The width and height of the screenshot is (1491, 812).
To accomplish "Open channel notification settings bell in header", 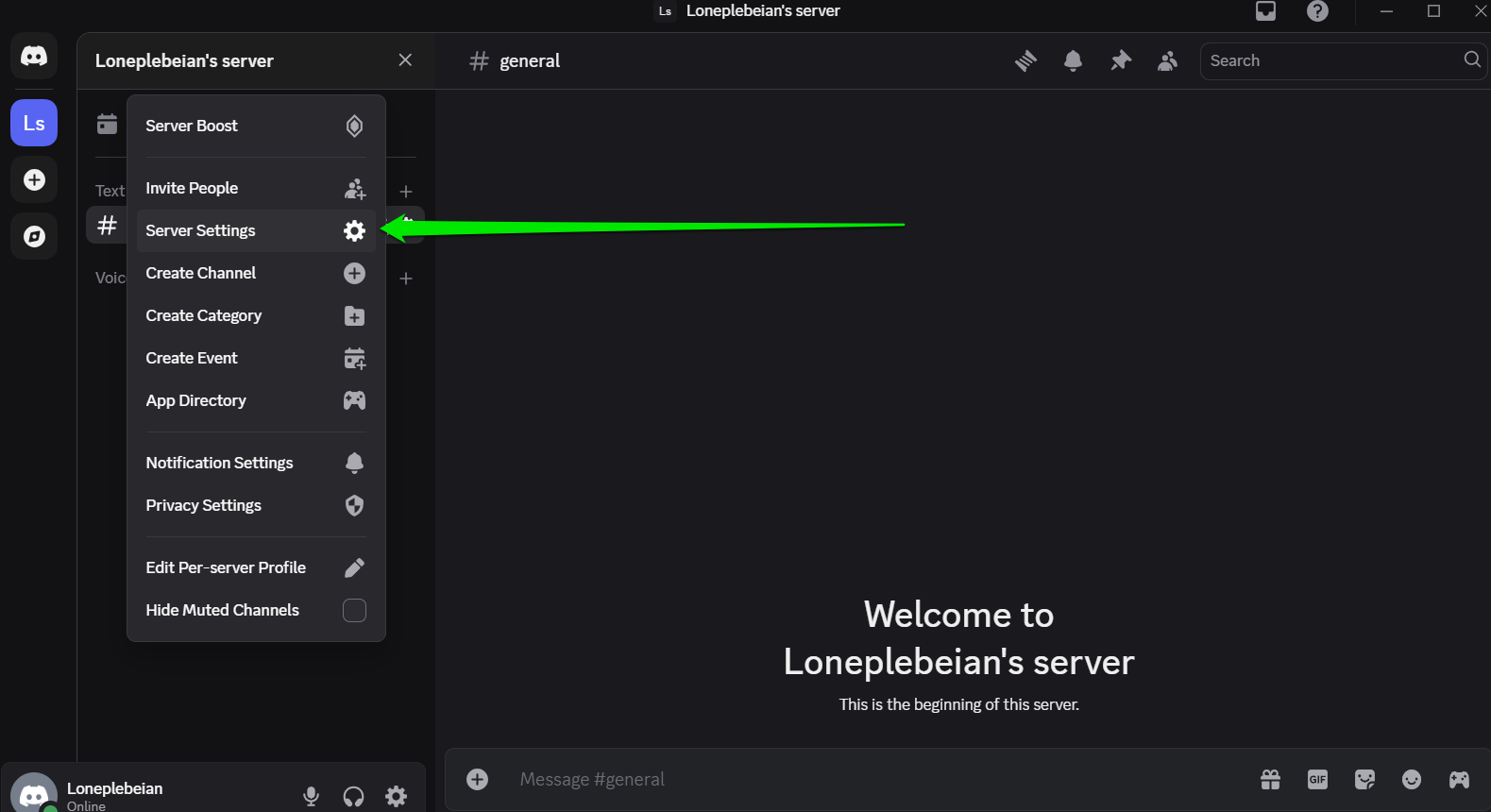I will tap(1073, 60).
